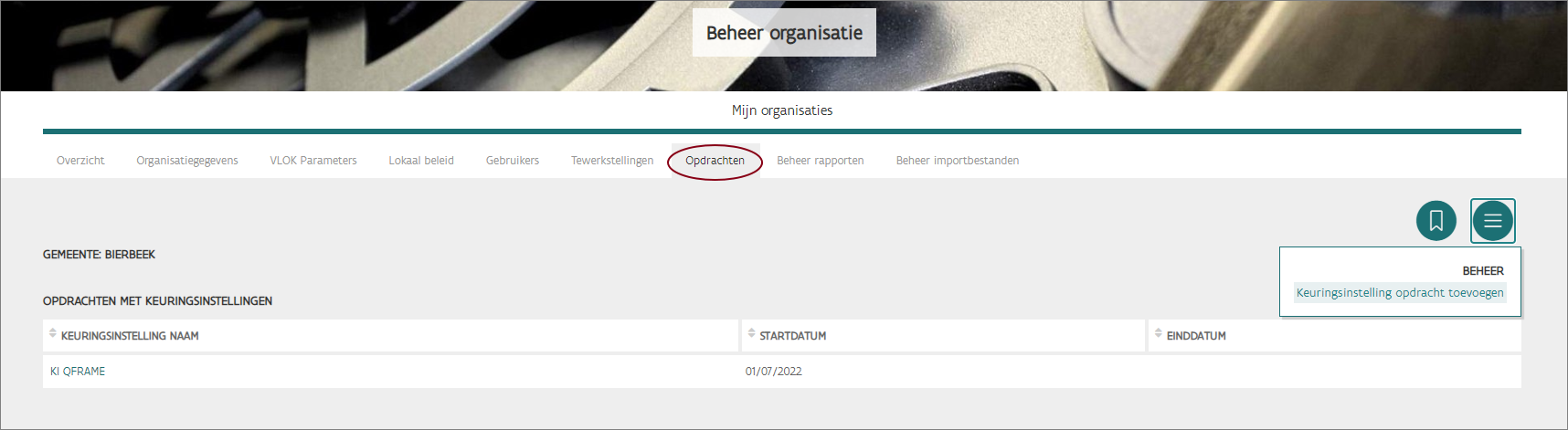Click the bookmark icon button
The height and width of the screenshot is (430, 1568).
[1436, 221]
